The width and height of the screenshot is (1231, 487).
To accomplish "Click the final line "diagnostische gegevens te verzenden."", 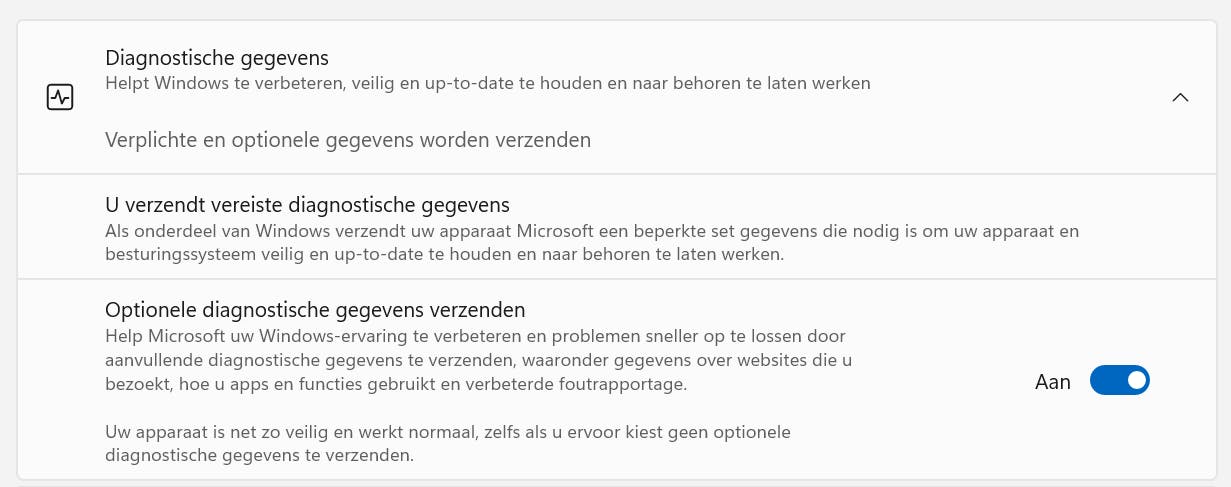I will point(259,456).
